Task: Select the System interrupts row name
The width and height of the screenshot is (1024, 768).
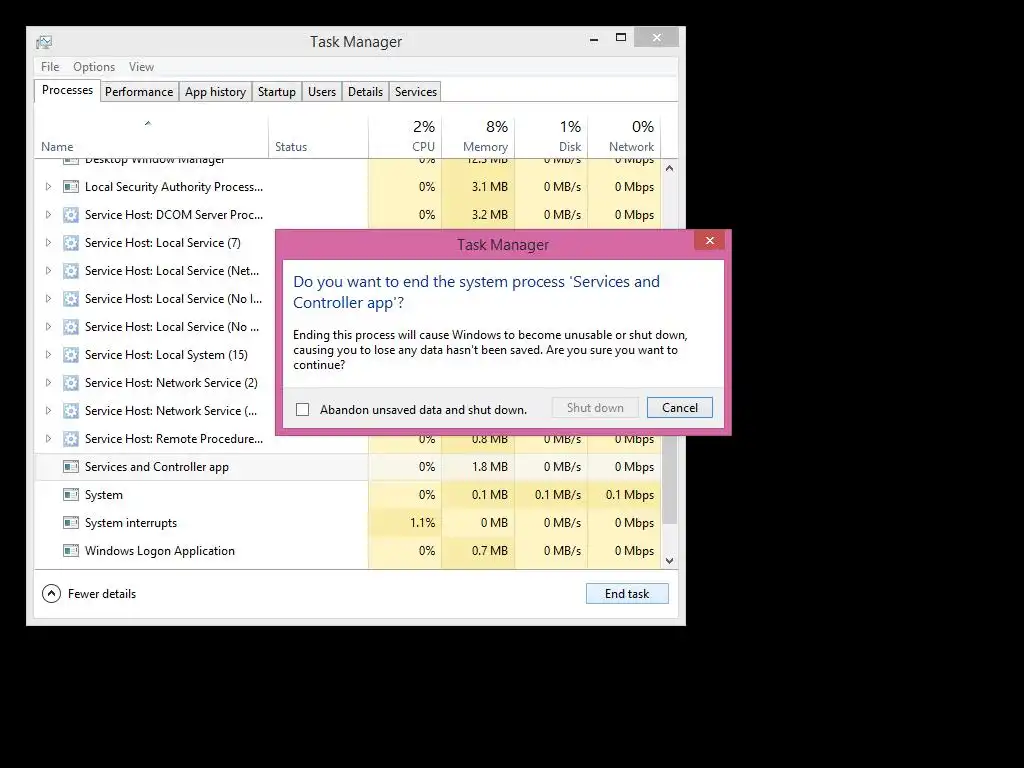Action: (x=131, y=523)
